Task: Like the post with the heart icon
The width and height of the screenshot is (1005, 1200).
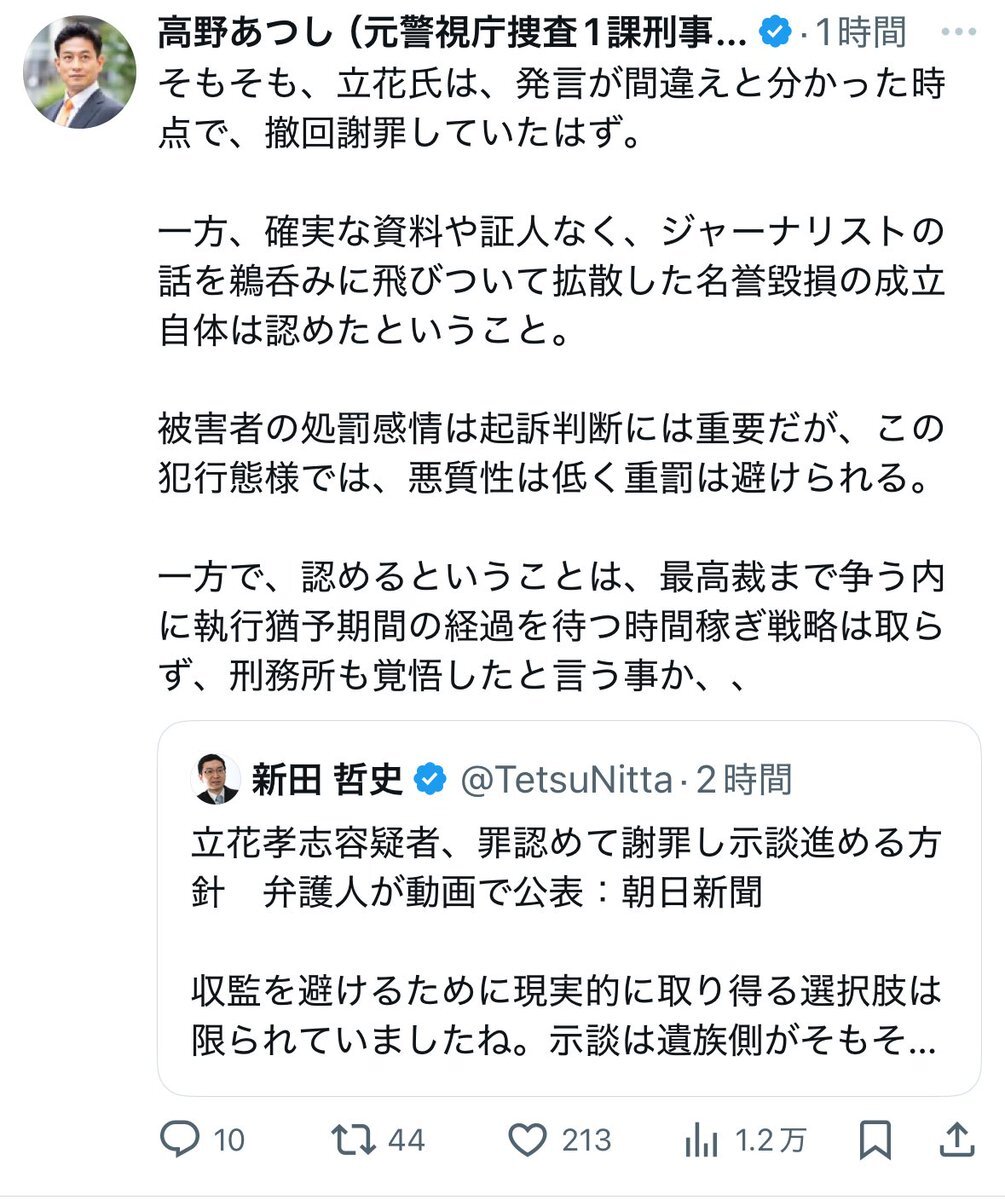Action: point(527,1139)
